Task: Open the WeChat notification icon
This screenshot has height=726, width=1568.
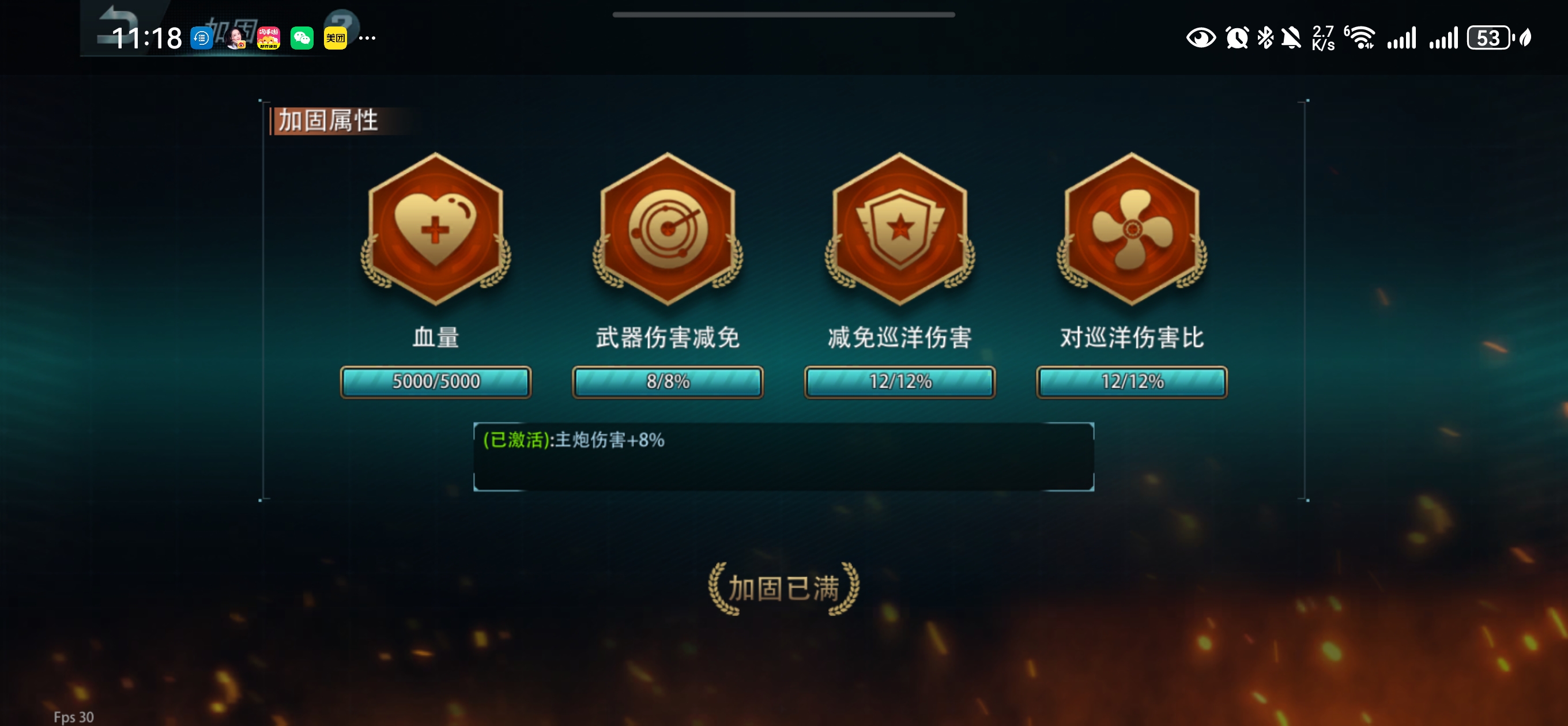Action: tap(302, 39)
